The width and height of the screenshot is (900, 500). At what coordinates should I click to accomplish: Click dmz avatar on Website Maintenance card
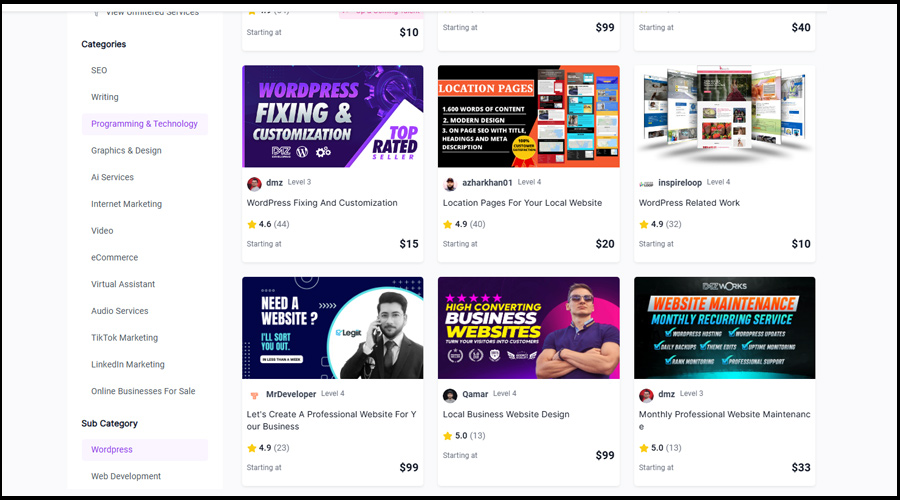(x=646, y=395)
